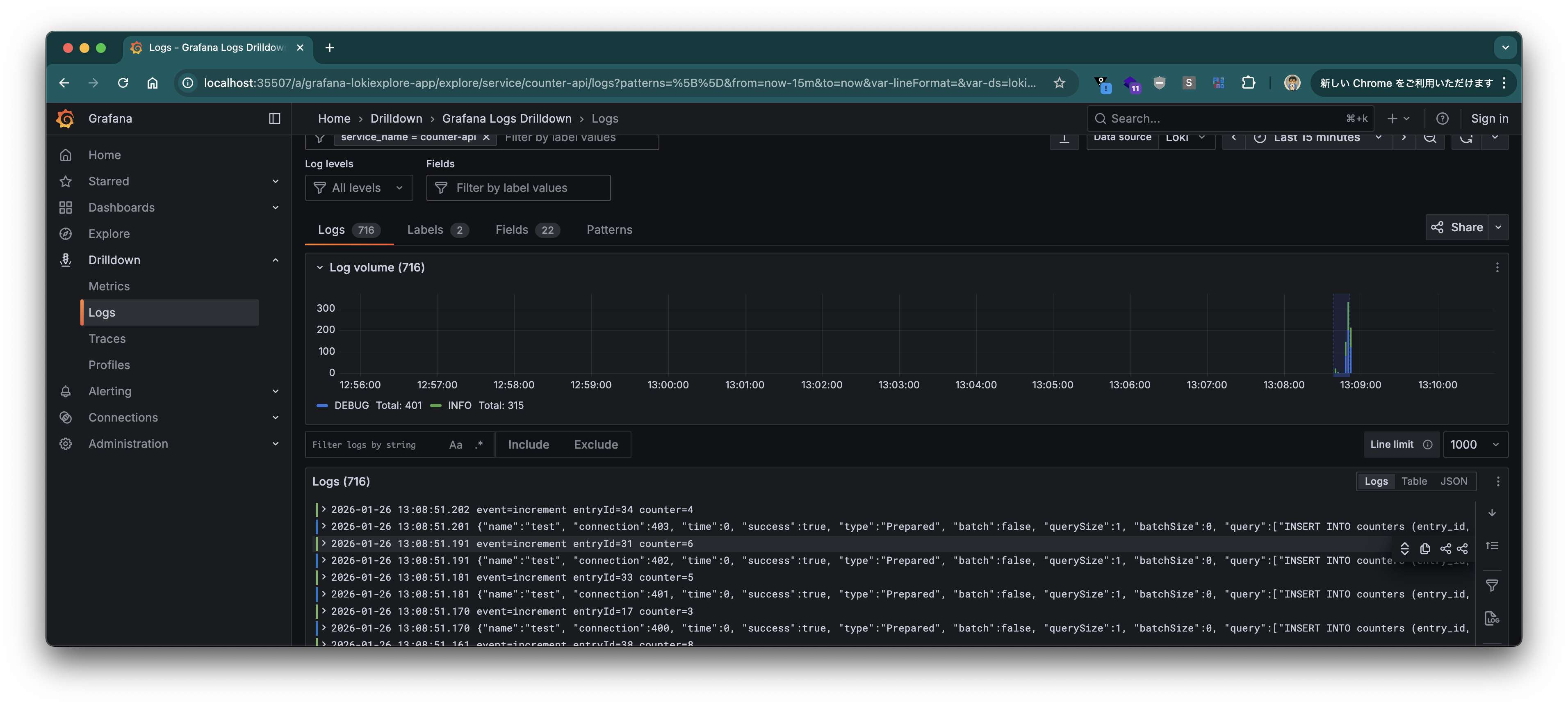Viewport: 1568px width, 707px height.
Task: Copy the hovered log line with copy icon
Action: click(x=1425, y=549)
